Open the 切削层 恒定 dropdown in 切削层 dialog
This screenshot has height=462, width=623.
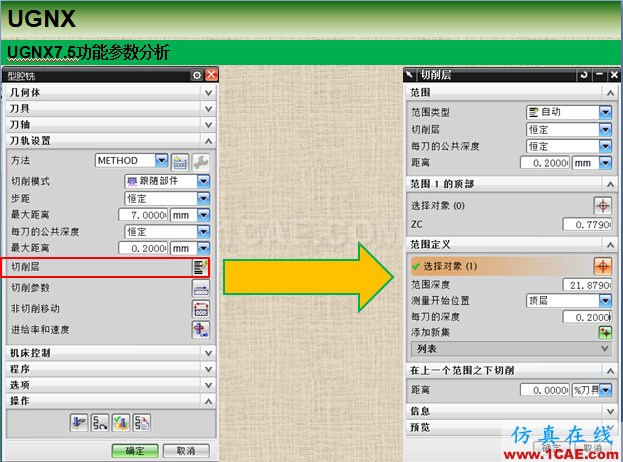pos(605,130)
